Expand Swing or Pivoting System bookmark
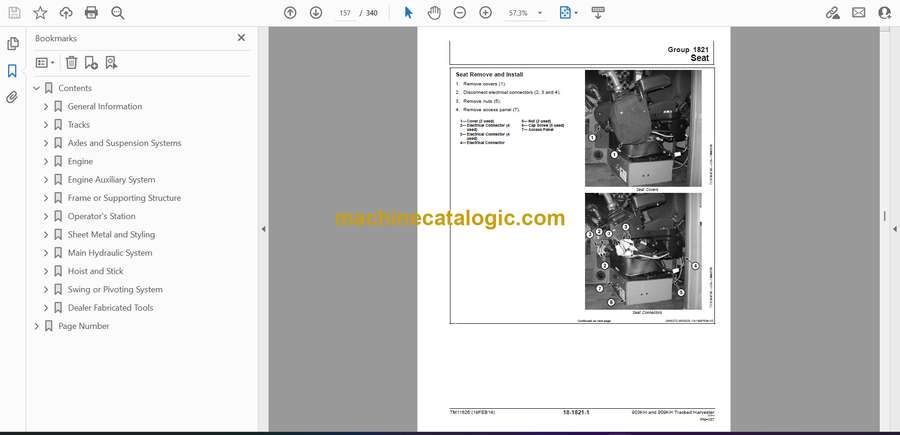900x435 pixels. 46,289
